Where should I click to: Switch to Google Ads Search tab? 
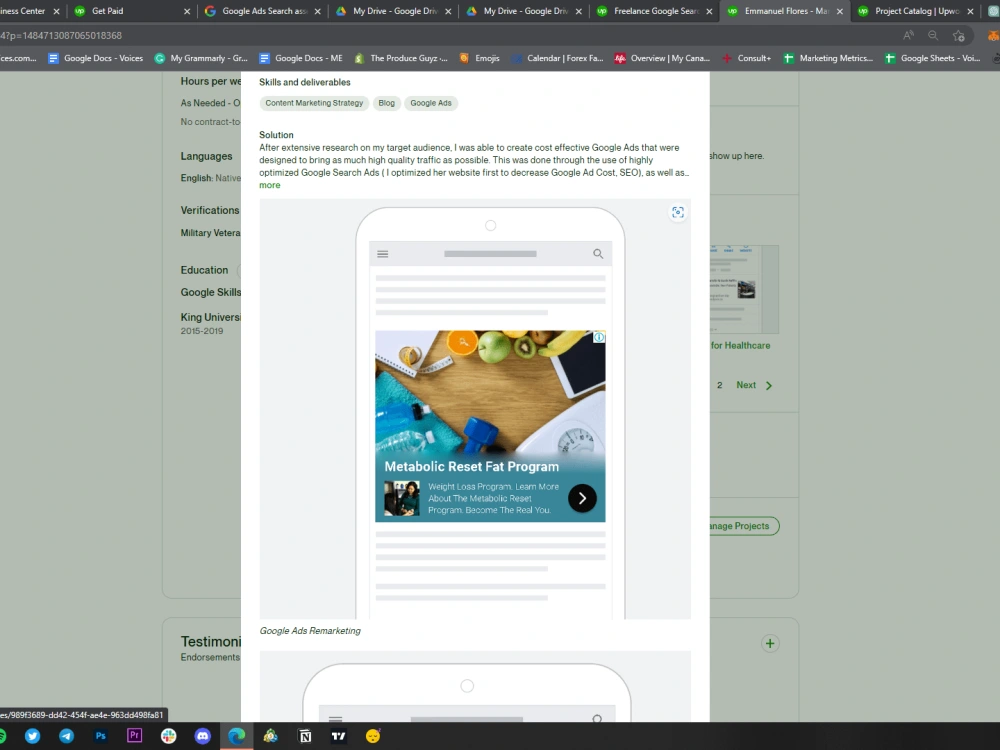pyautogui.click(x=262, y=11)
